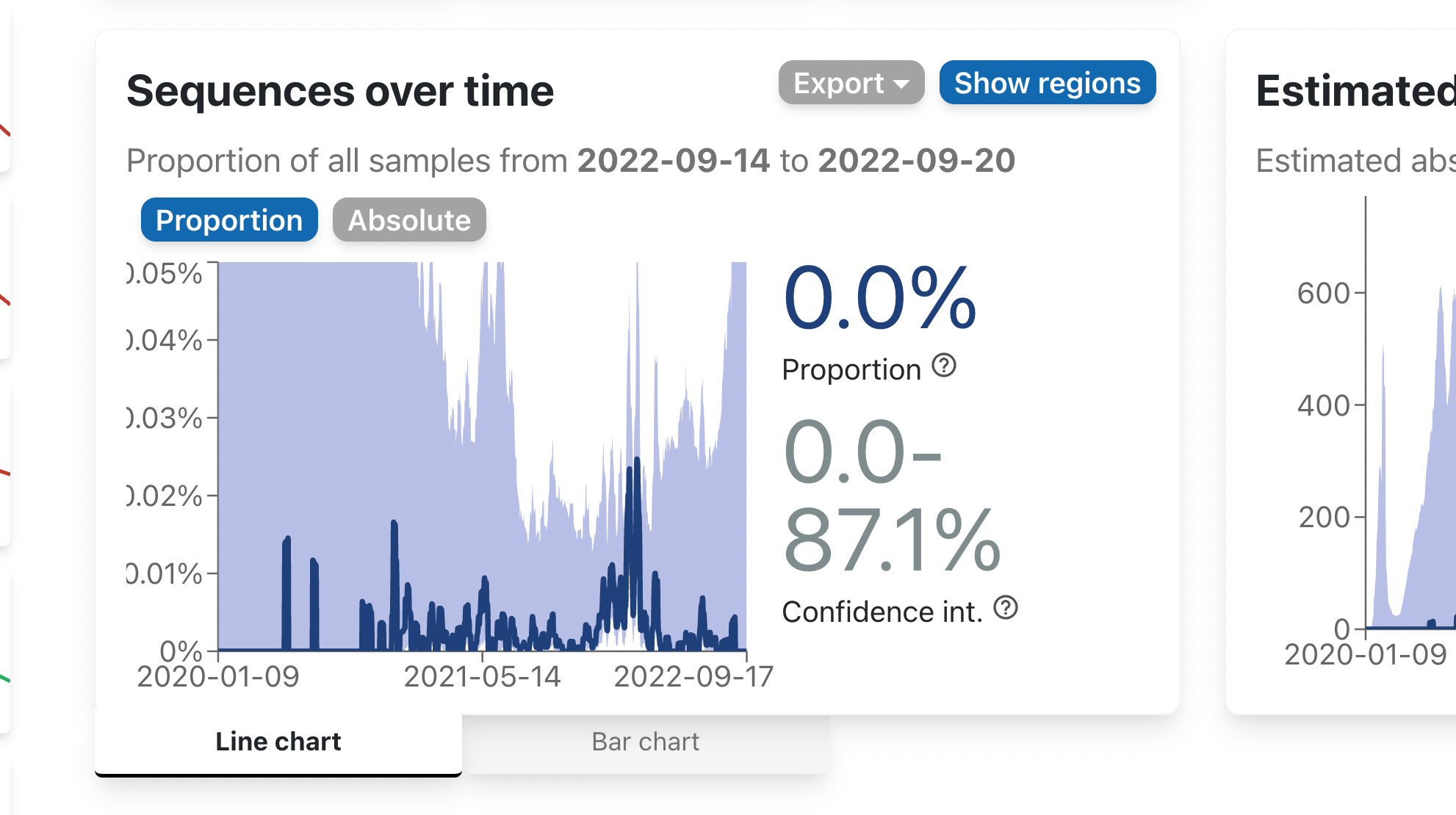Image resolution: width=1456 pixels, height=815 pixels.
Task: Click the question mark beside Proportion label
Action: (944, 365)
